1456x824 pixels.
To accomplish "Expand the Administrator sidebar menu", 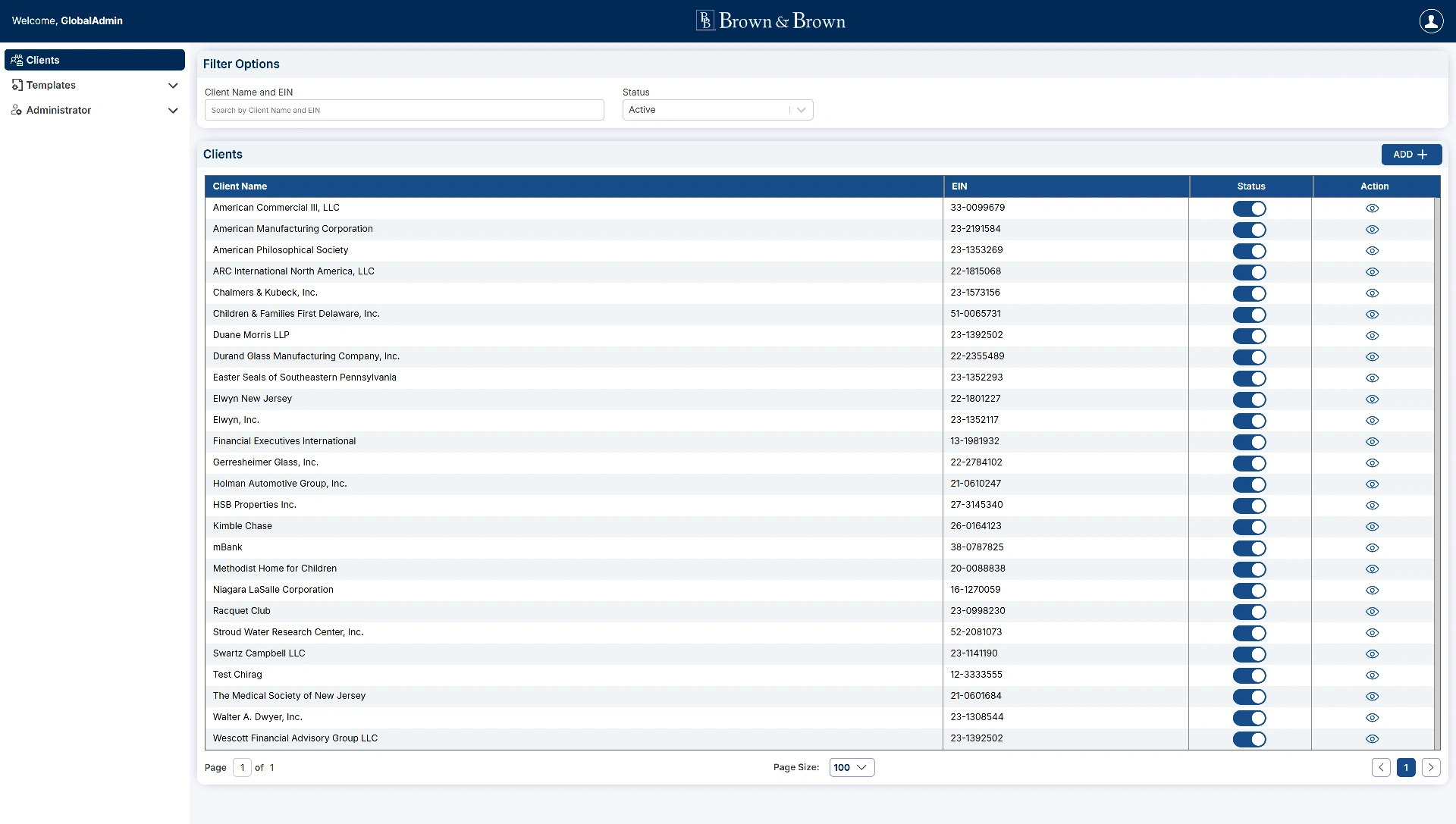I will tap(95, 111).
